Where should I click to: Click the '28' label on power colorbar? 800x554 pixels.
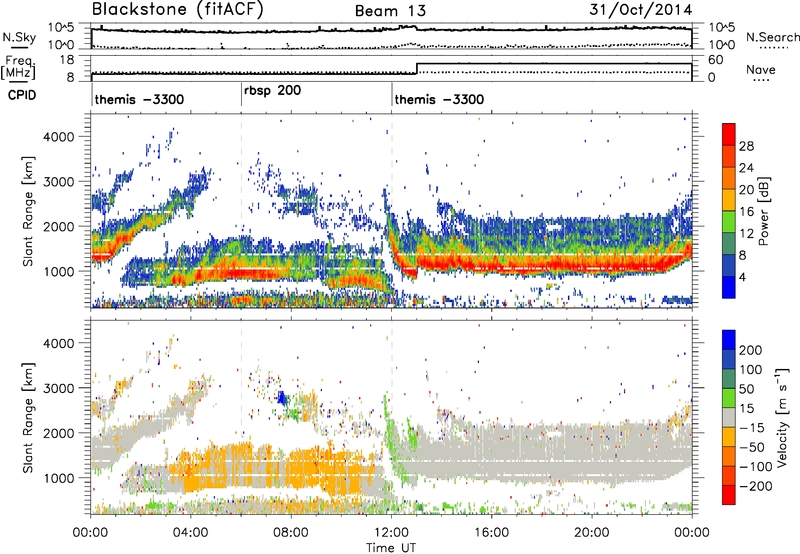tap(746, 146)
